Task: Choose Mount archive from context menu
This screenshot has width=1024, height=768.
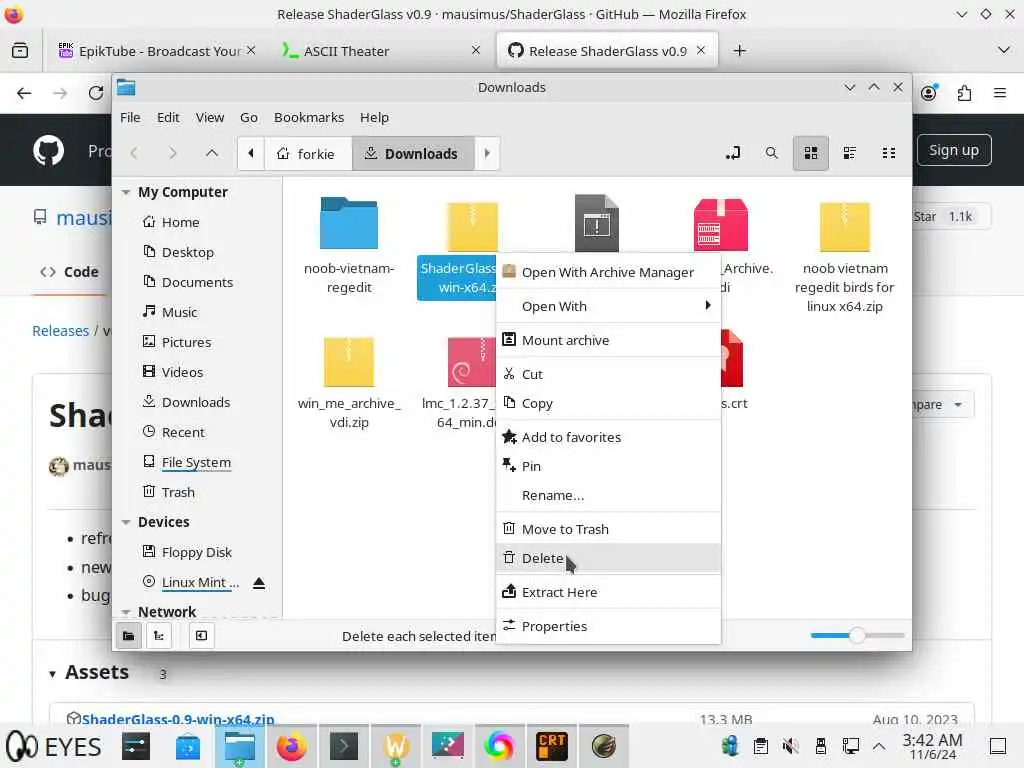Action: 608,340
